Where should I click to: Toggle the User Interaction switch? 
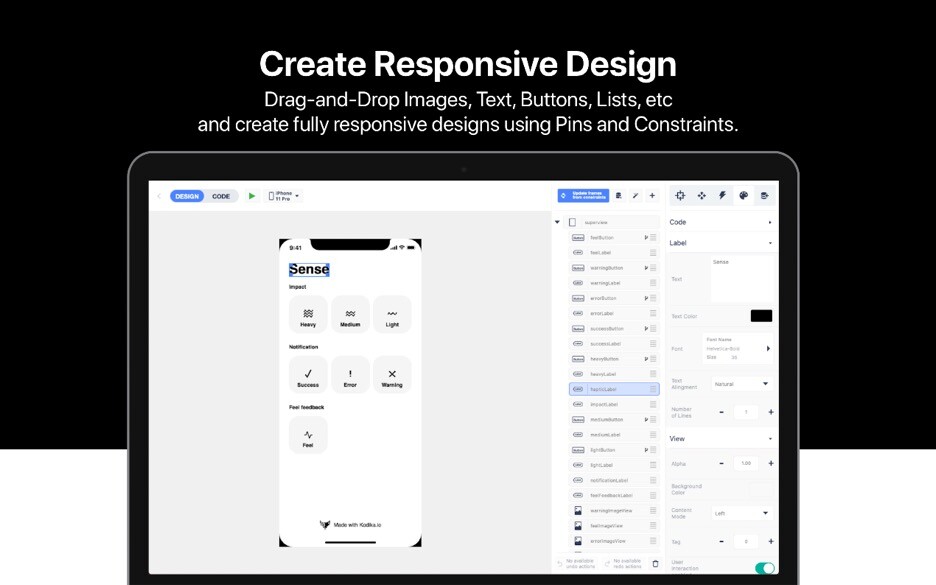[765, 568]
